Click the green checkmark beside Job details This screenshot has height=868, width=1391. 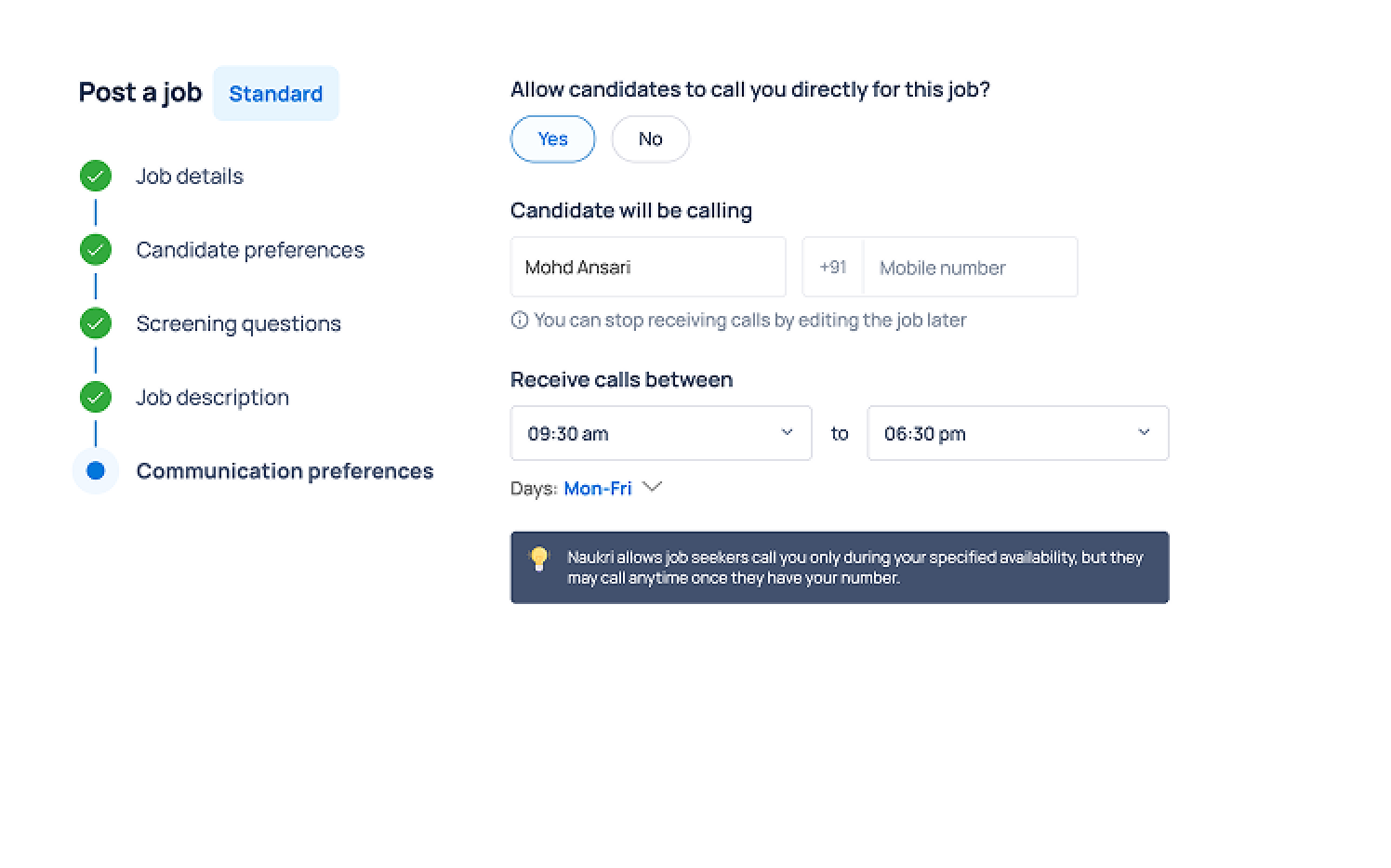coord(95,176)
